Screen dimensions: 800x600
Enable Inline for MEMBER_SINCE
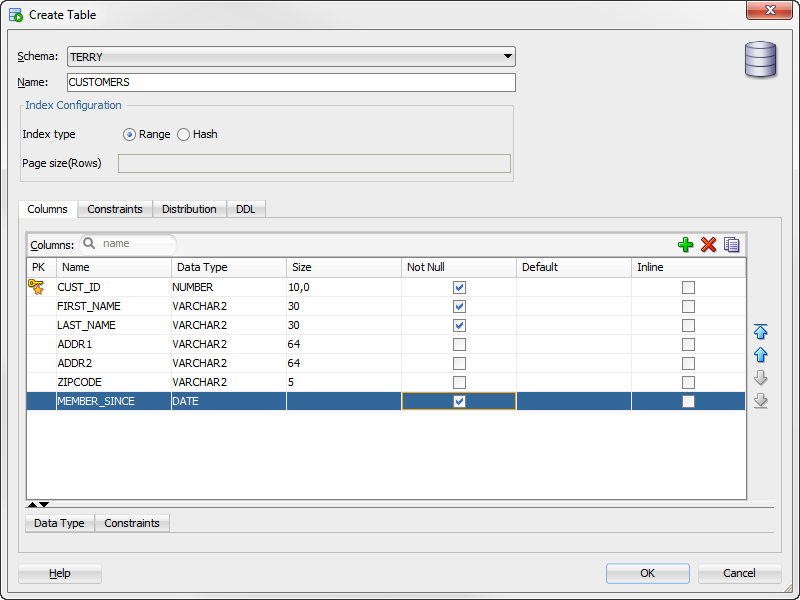[x=688, y=402]
